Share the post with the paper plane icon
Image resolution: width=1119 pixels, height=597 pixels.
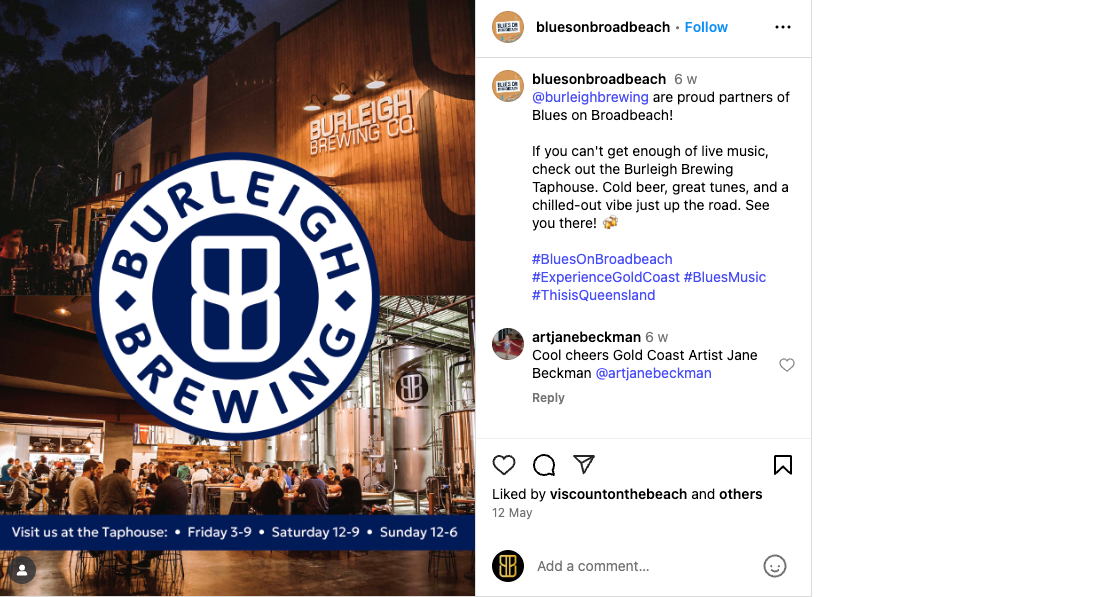click(x=584, y=464)
